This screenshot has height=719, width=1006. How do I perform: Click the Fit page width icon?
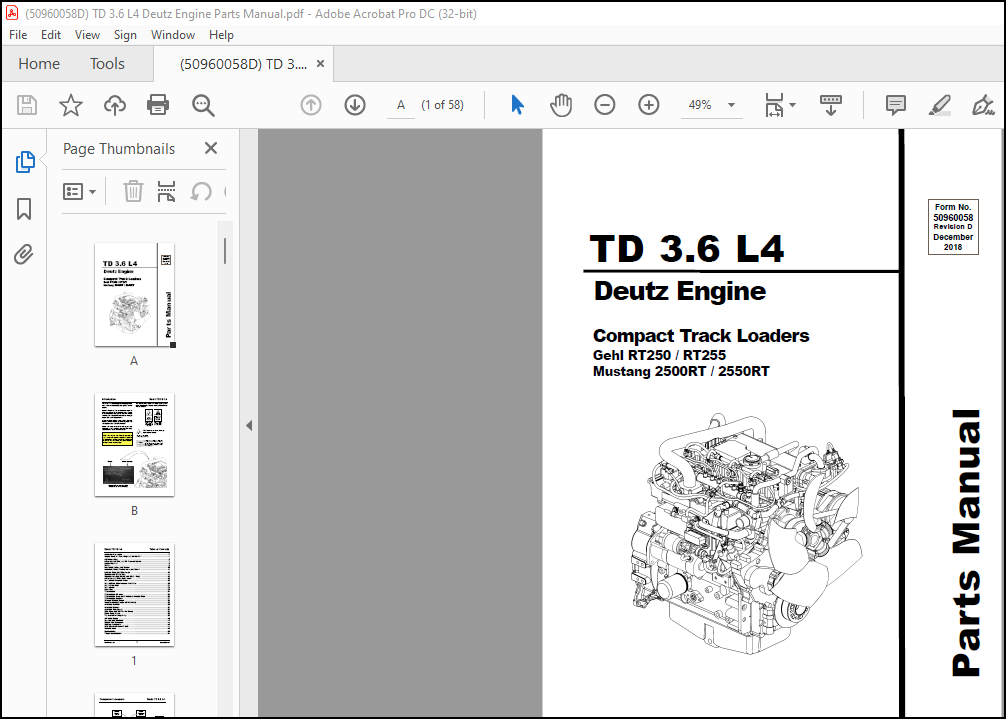pos(774,105)
